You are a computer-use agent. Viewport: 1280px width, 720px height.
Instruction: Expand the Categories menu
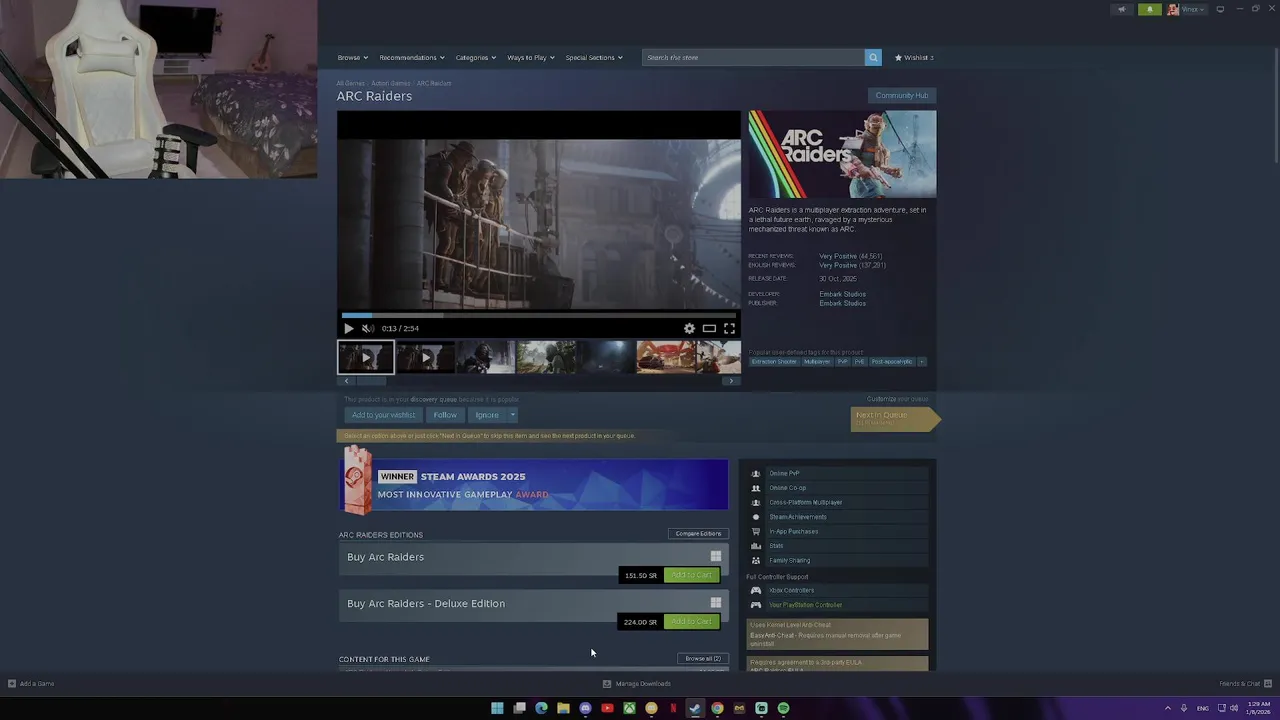point(475,57)
